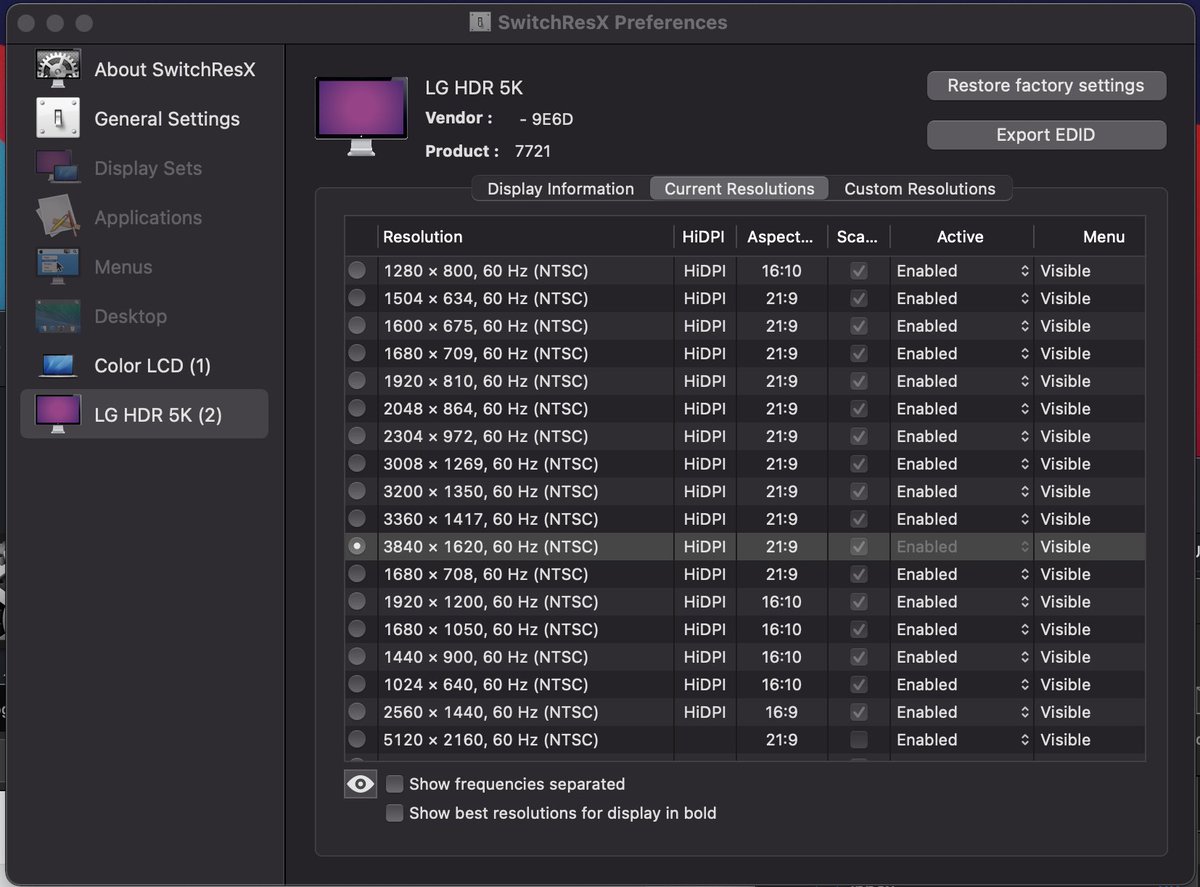1200x887 pixels.
Task: Click the Menus sidebar icon
Action: point(57,267)
